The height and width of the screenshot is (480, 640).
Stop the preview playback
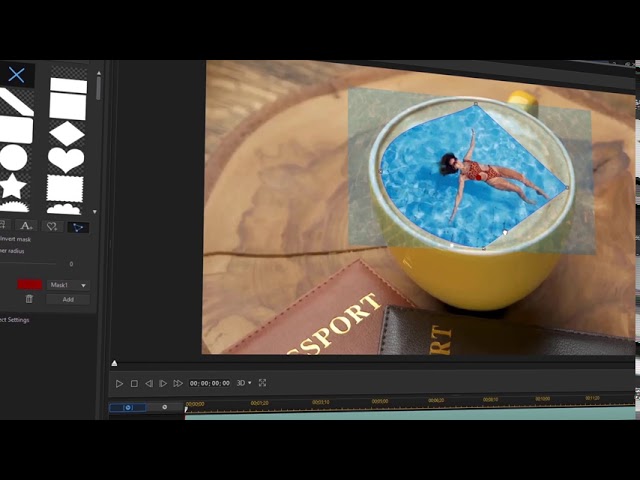point(134,384)
